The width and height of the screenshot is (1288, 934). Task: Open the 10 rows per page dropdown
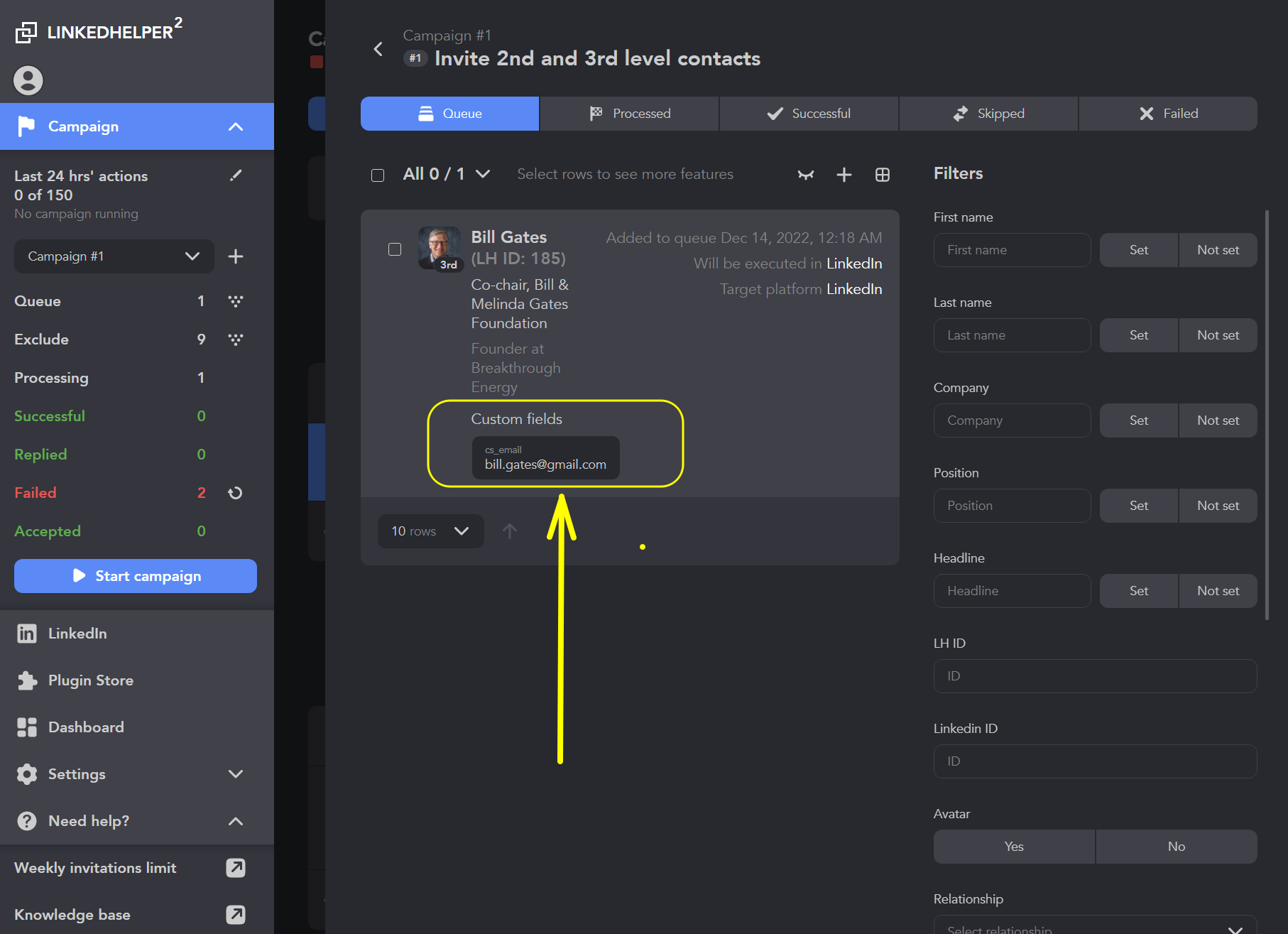point(431,531)
